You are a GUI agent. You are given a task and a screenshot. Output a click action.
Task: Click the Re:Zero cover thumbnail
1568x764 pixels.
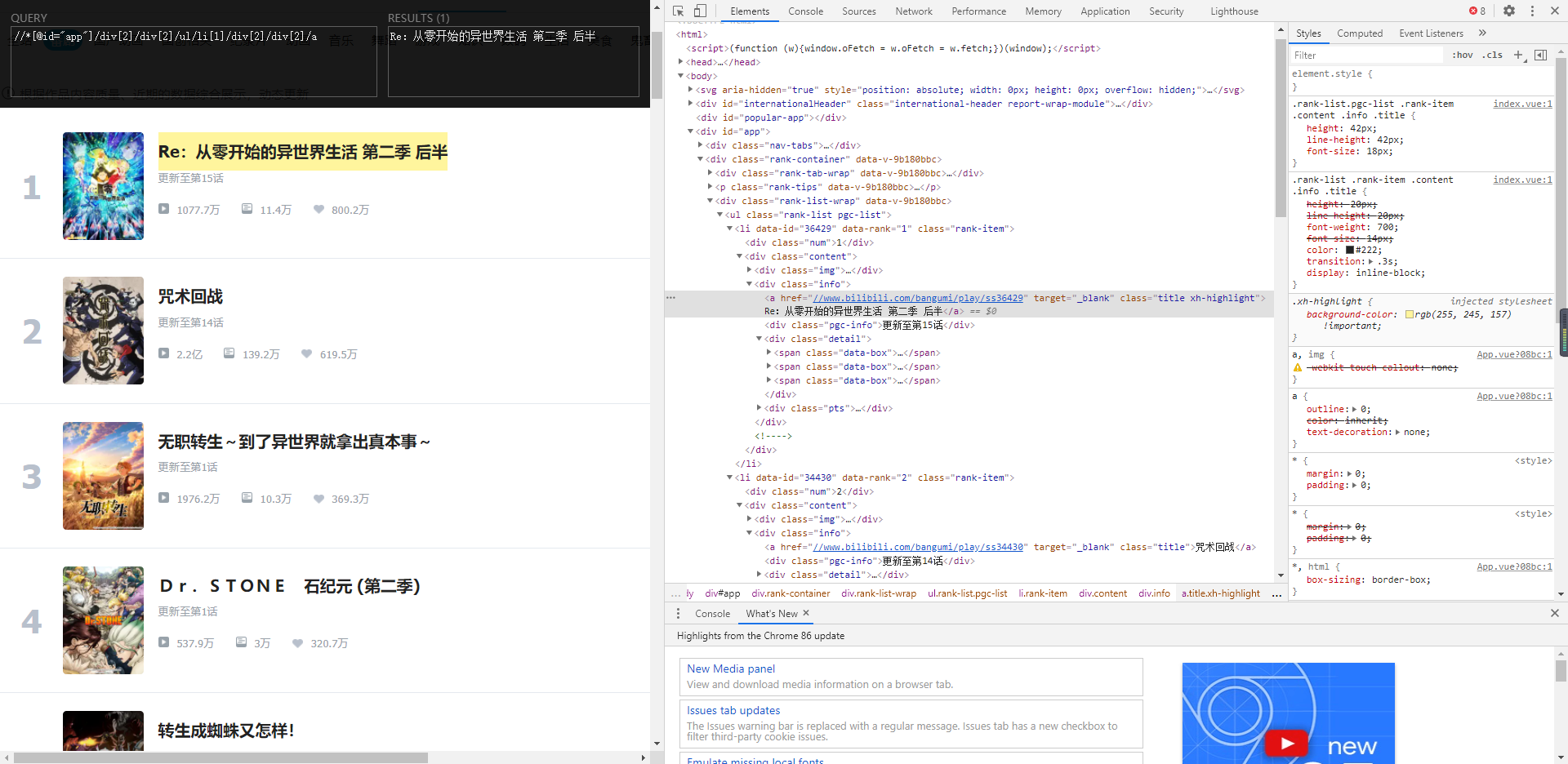[x=103, y=186]
